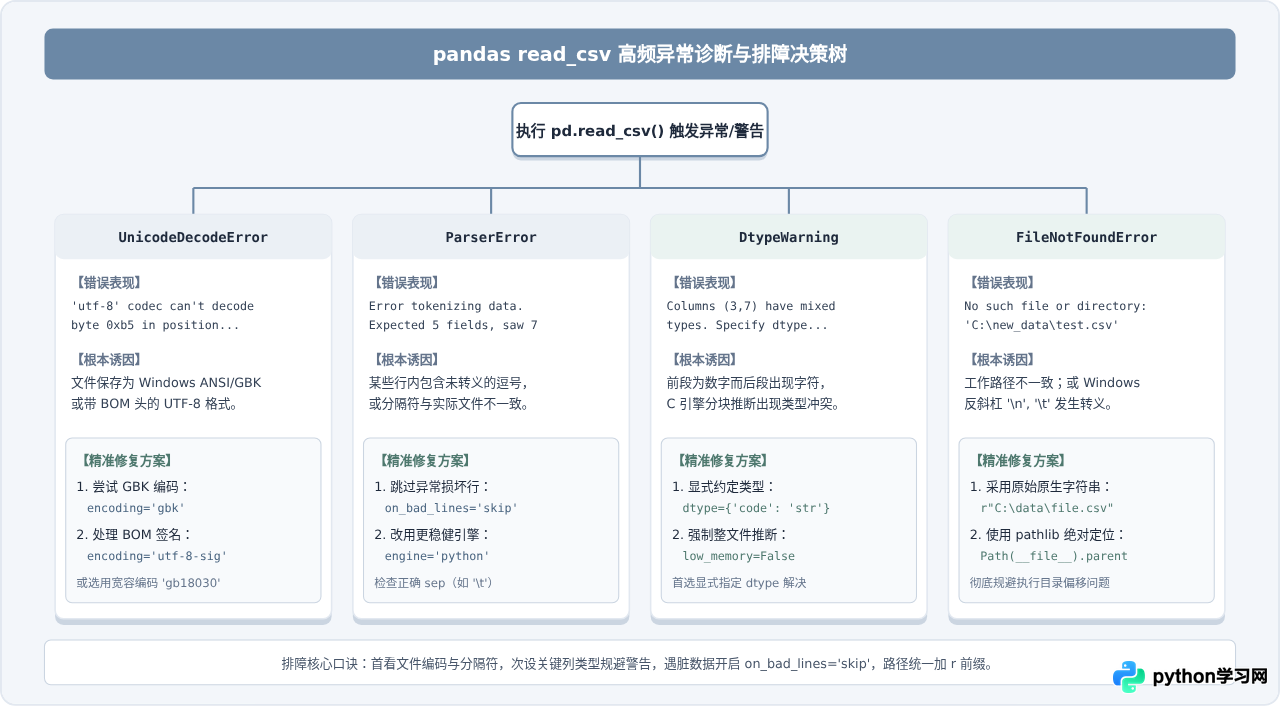The height and width of the screenshot is (706, 1280).
Task: Click '某些行内包含未转义的逗号,' line
Action: click(x=448, y=382)
